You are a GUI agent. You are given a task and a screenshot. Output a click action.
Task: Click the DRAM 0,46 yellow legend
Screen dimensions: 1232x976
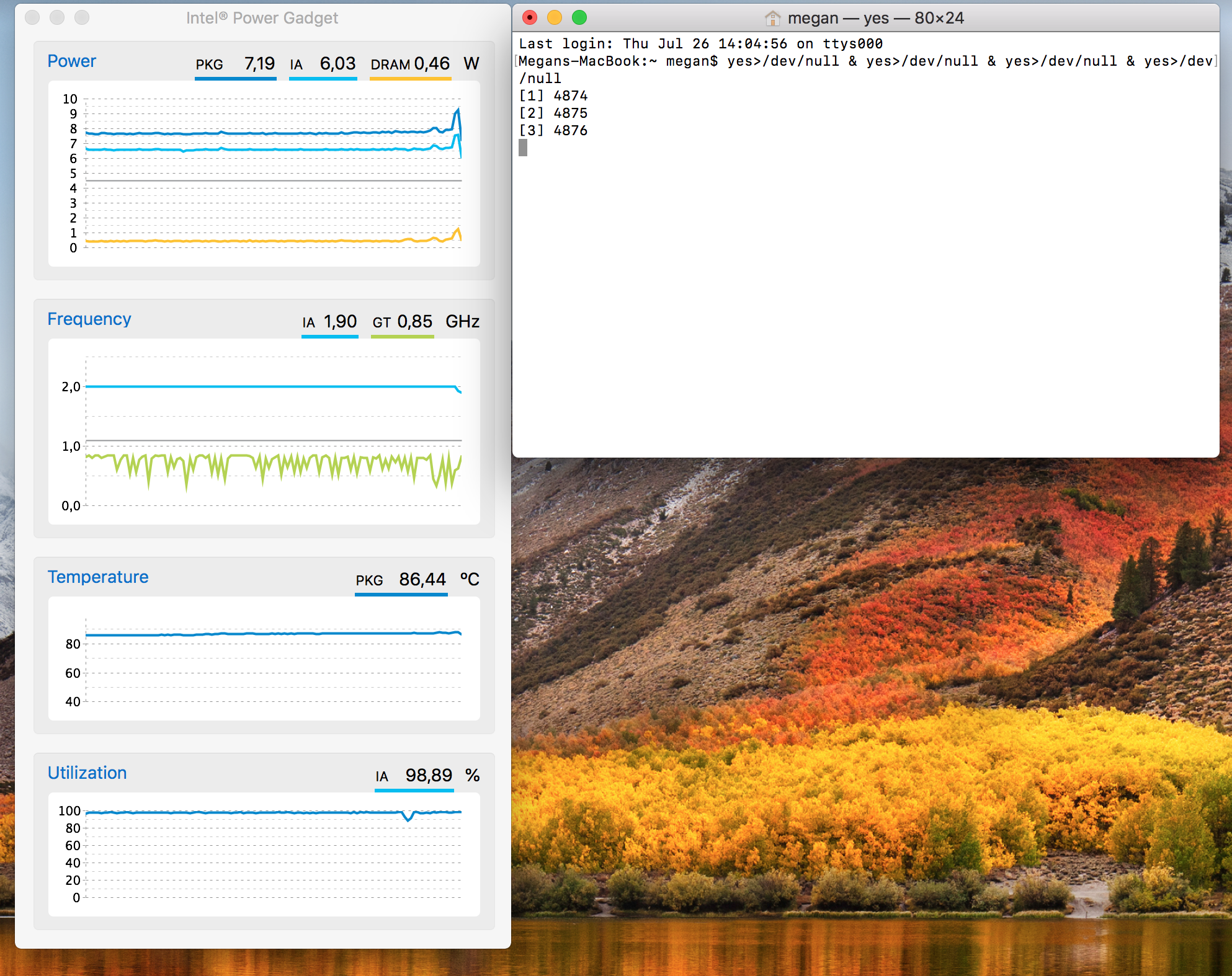(410, 64)
